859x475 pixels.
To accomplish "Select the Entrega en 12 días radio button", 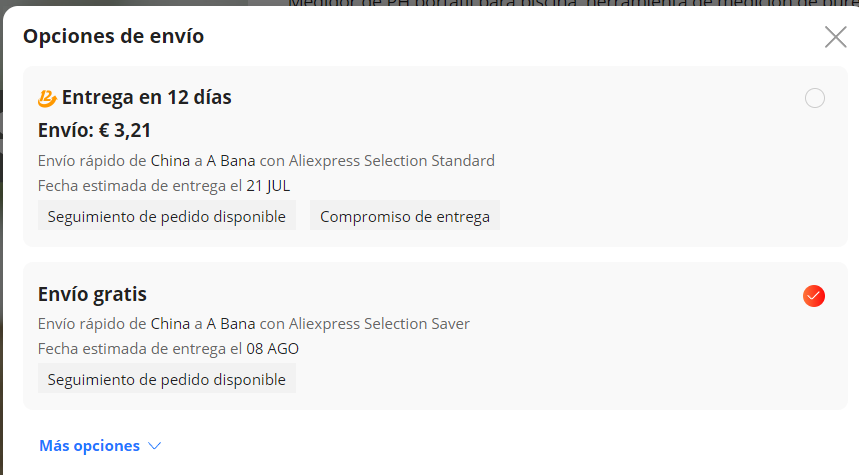I will coord(815,98).
